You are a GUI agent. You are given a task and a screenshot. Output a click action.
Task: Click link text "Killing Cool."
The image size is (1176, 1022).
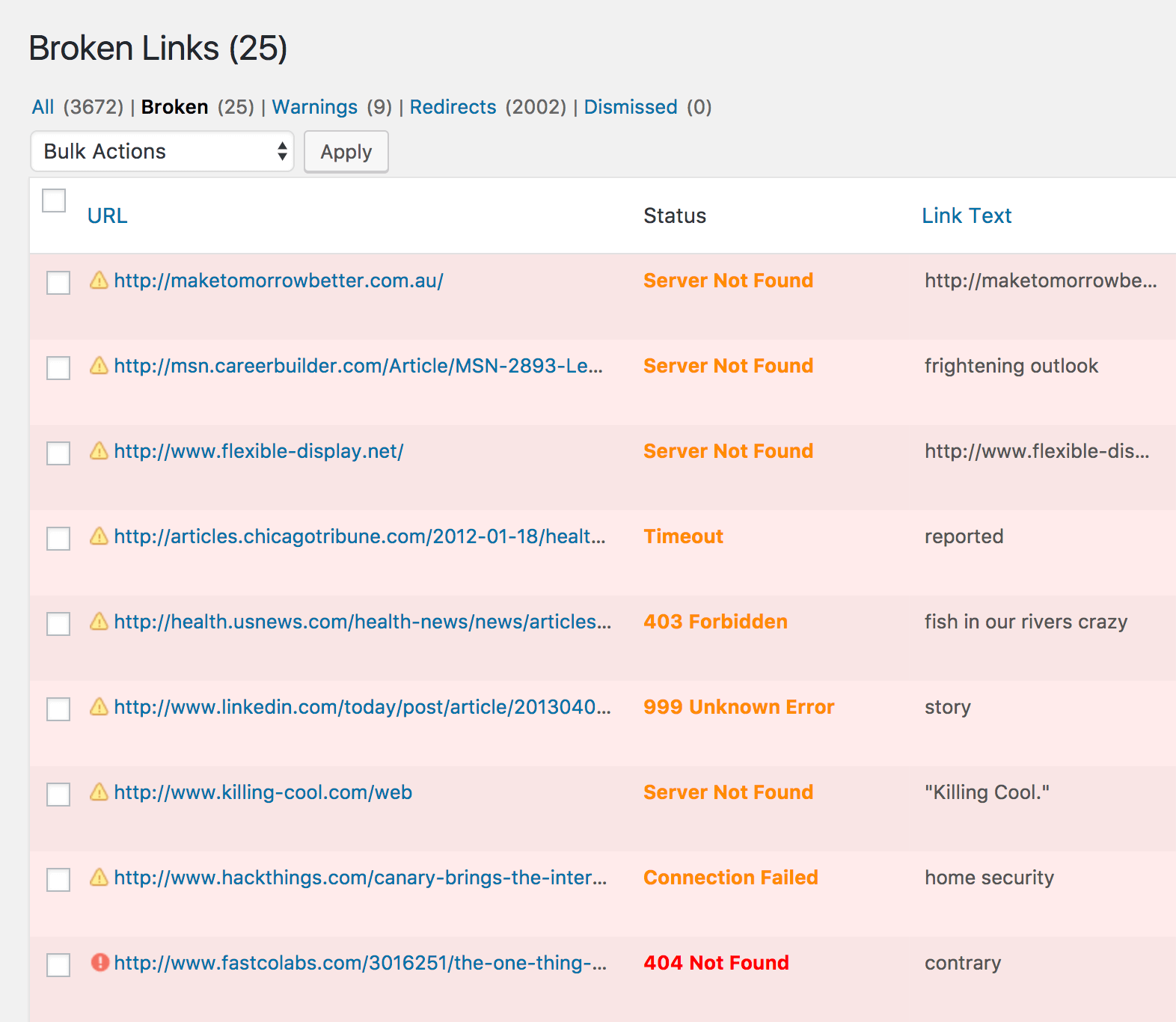(x=987, y=792)
